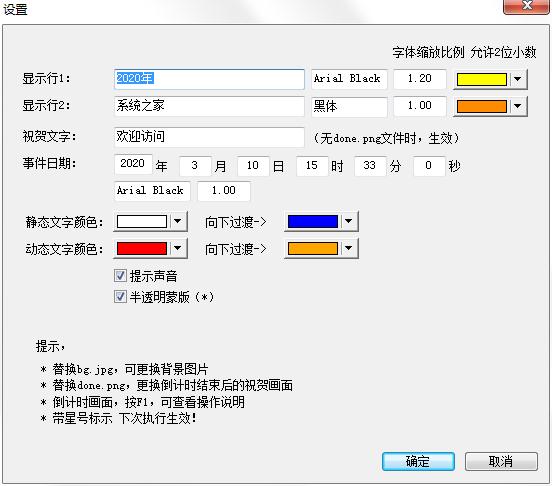Click the red dynamic text color swatch
Viewport: 552px width, 486px height.
[x=142, y=248]
